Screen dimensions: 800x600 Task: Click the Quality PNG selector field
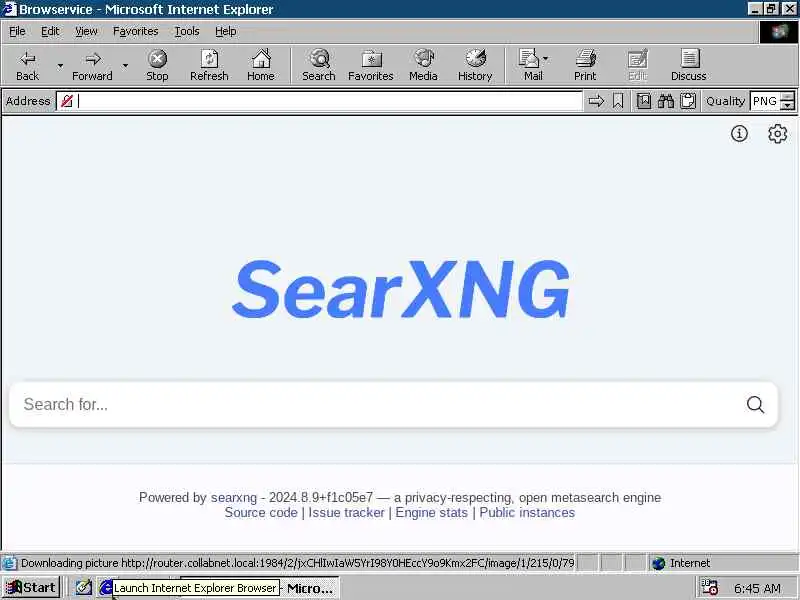765,101
